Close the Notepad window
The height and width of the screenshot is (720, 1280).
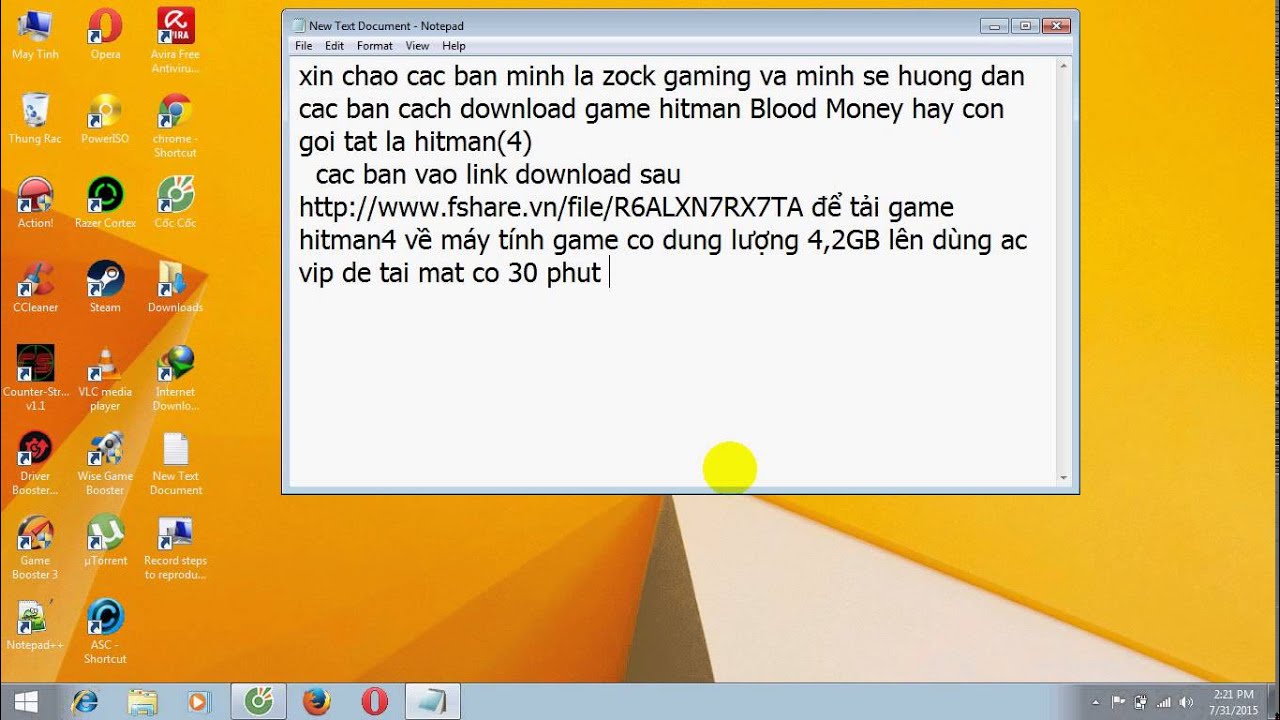1056,26
